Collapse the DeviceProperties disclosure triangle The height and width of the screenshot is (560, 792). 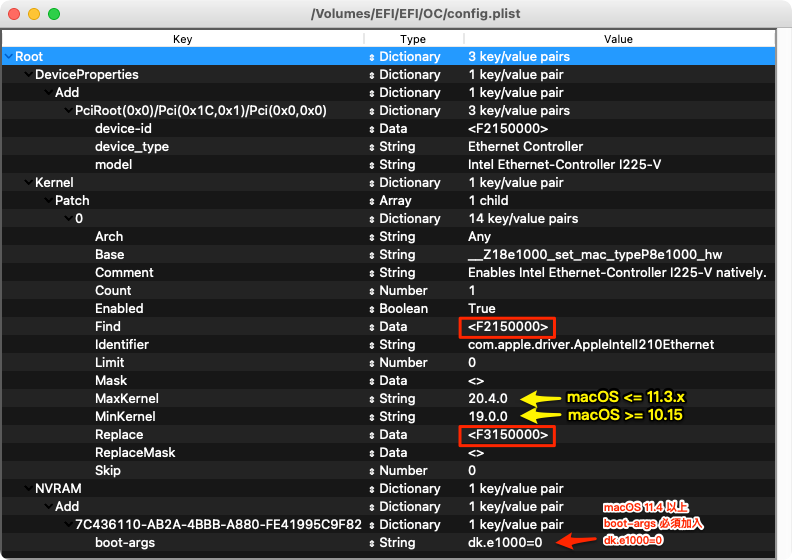coord(28,75)
